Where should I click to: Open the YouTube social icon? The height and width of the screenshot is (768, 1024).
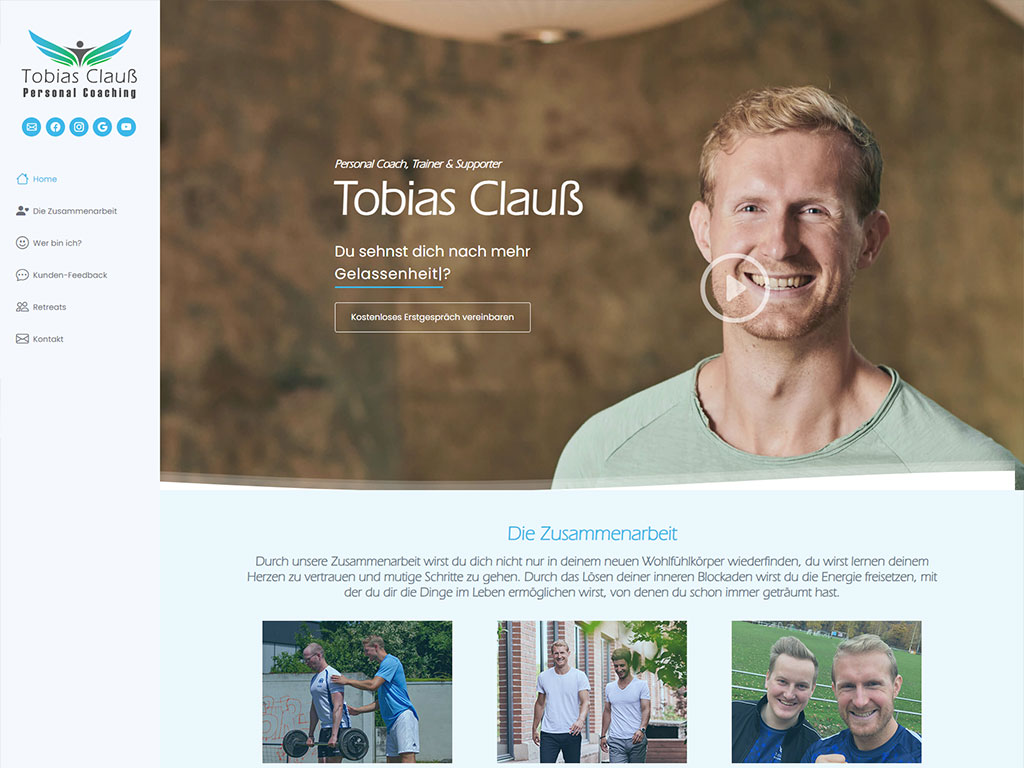[127, 127]
